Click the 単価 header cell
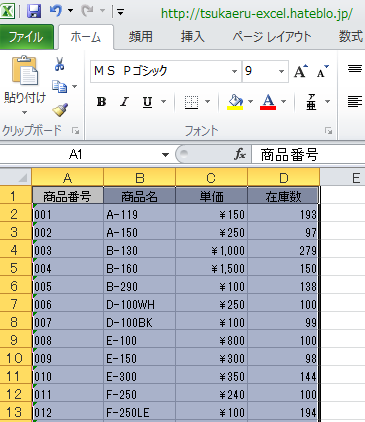 click(211, 196)
